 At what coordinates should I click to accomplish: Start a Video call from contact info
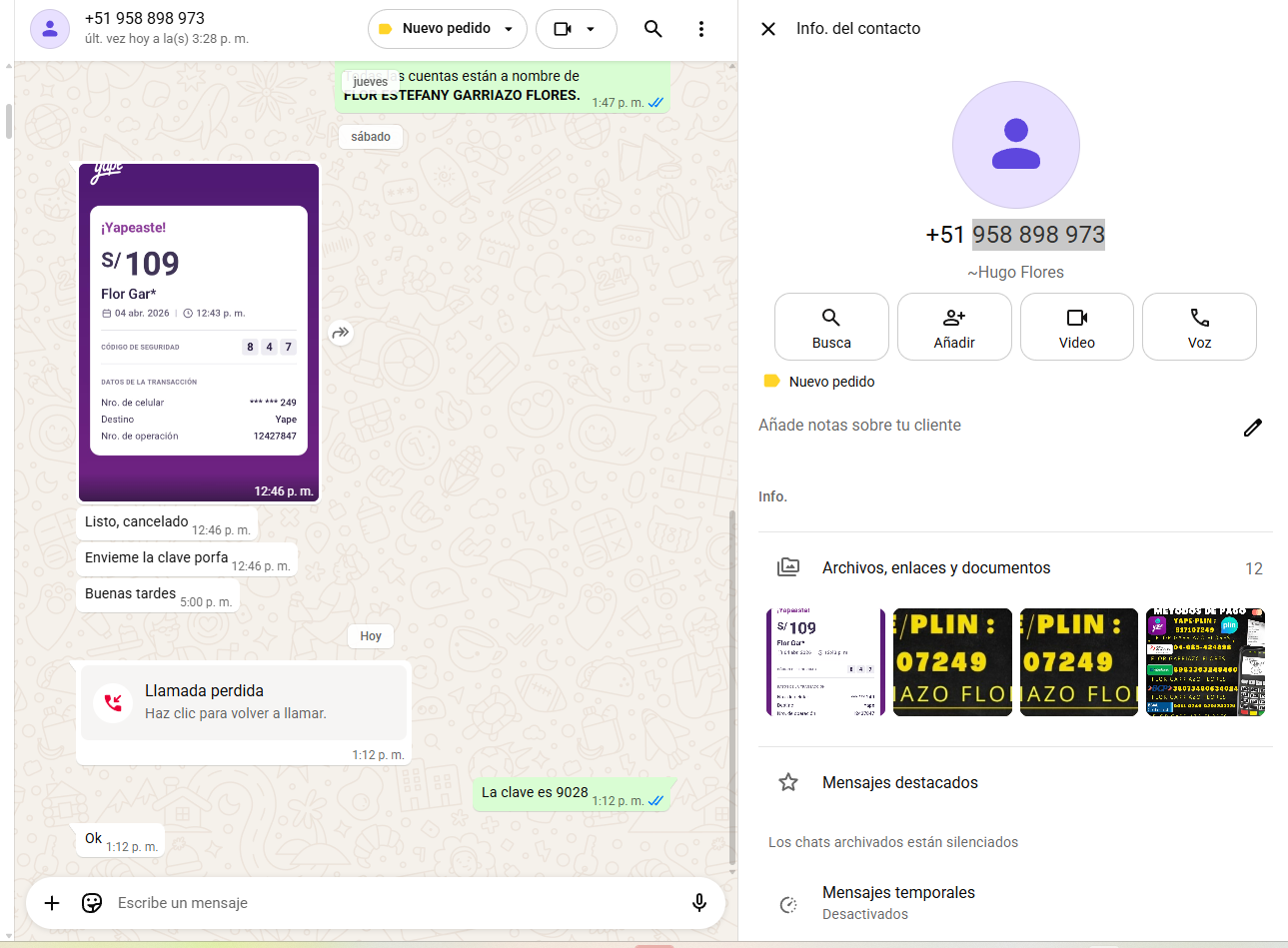(1076, 327)
